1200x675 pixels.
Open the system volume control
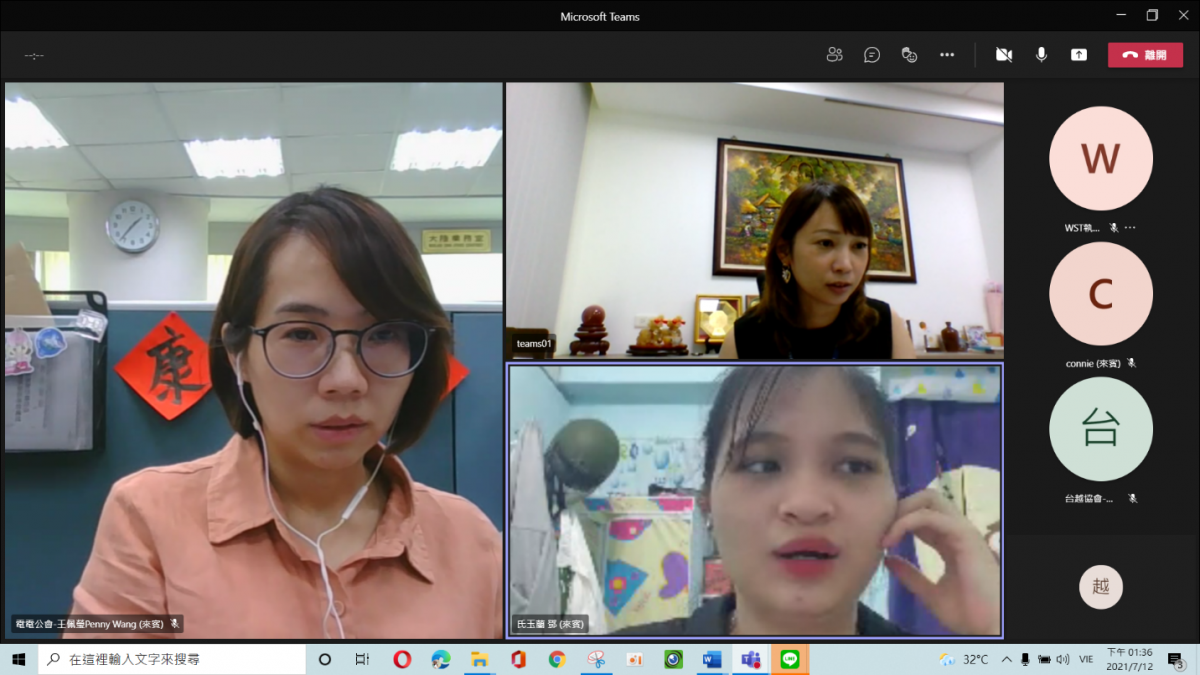1063,660
